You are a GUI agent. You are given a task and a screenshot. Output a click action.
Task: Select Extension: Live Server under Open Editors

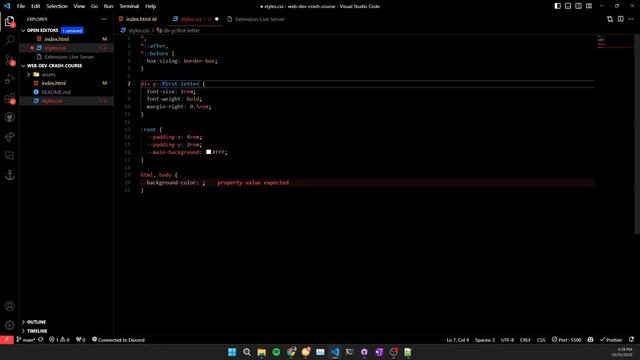pyautogui.click(x=69, y=57)
